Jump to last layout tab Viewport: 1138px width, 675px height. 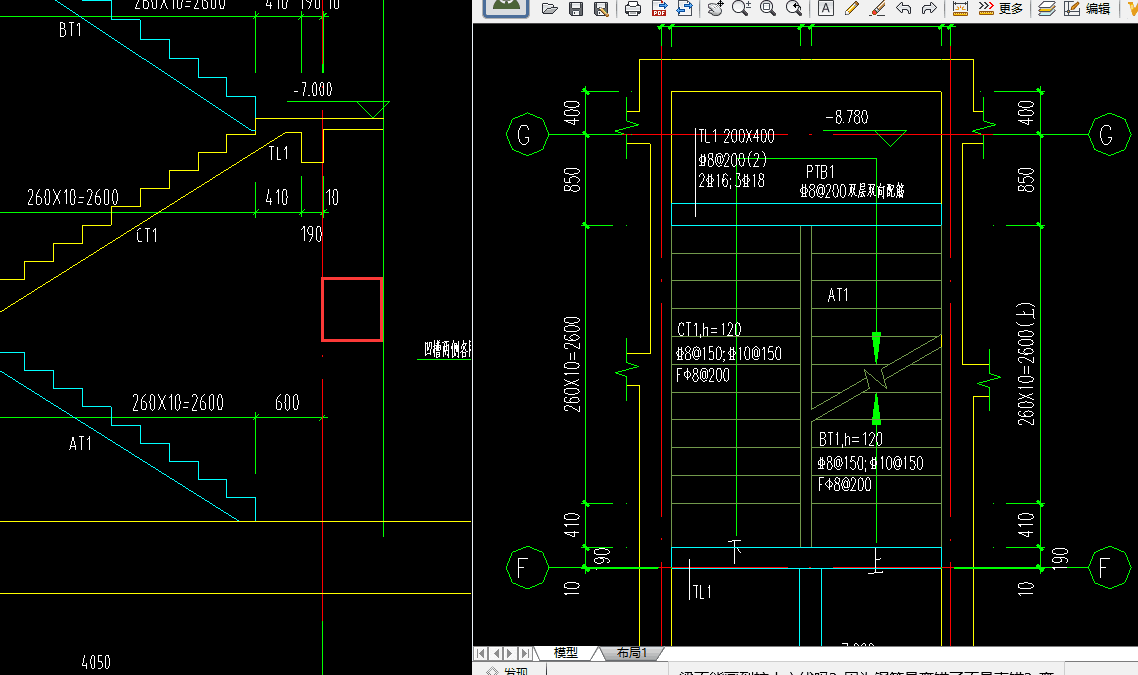coord(525,653)
